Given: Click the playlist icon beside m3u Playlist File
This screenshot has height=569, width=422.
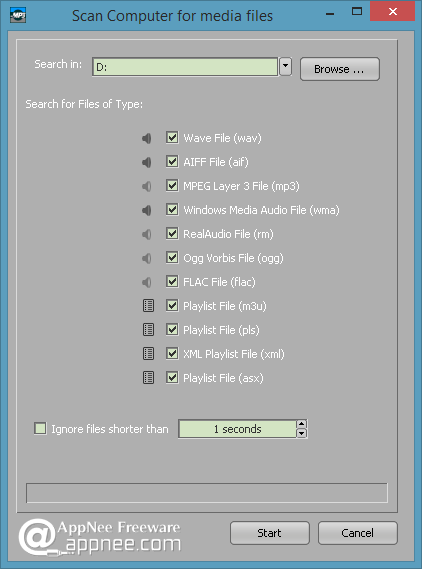Looking at the screenshot, I should (x=148, y=306).
